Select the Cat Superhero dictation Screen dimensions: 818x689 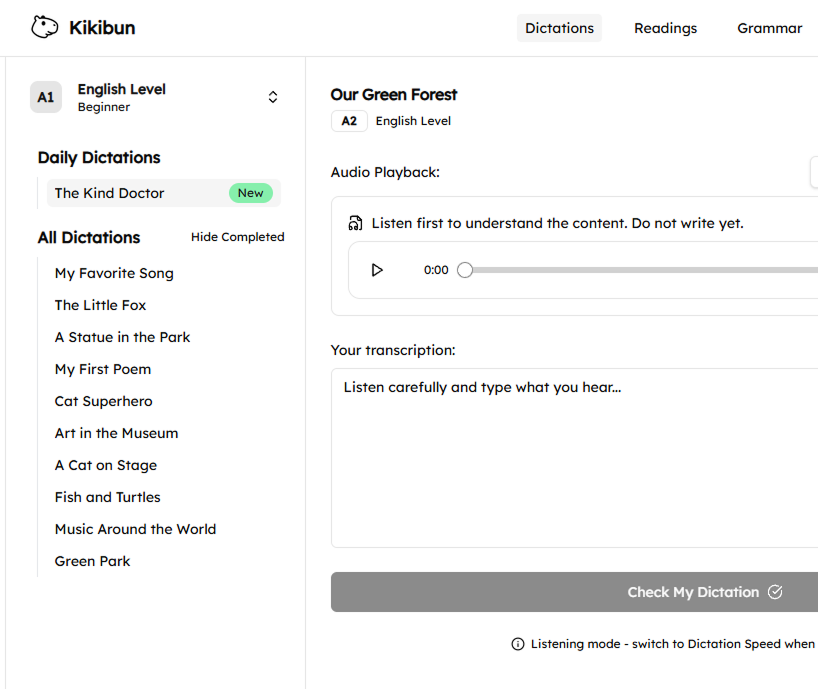103,401
